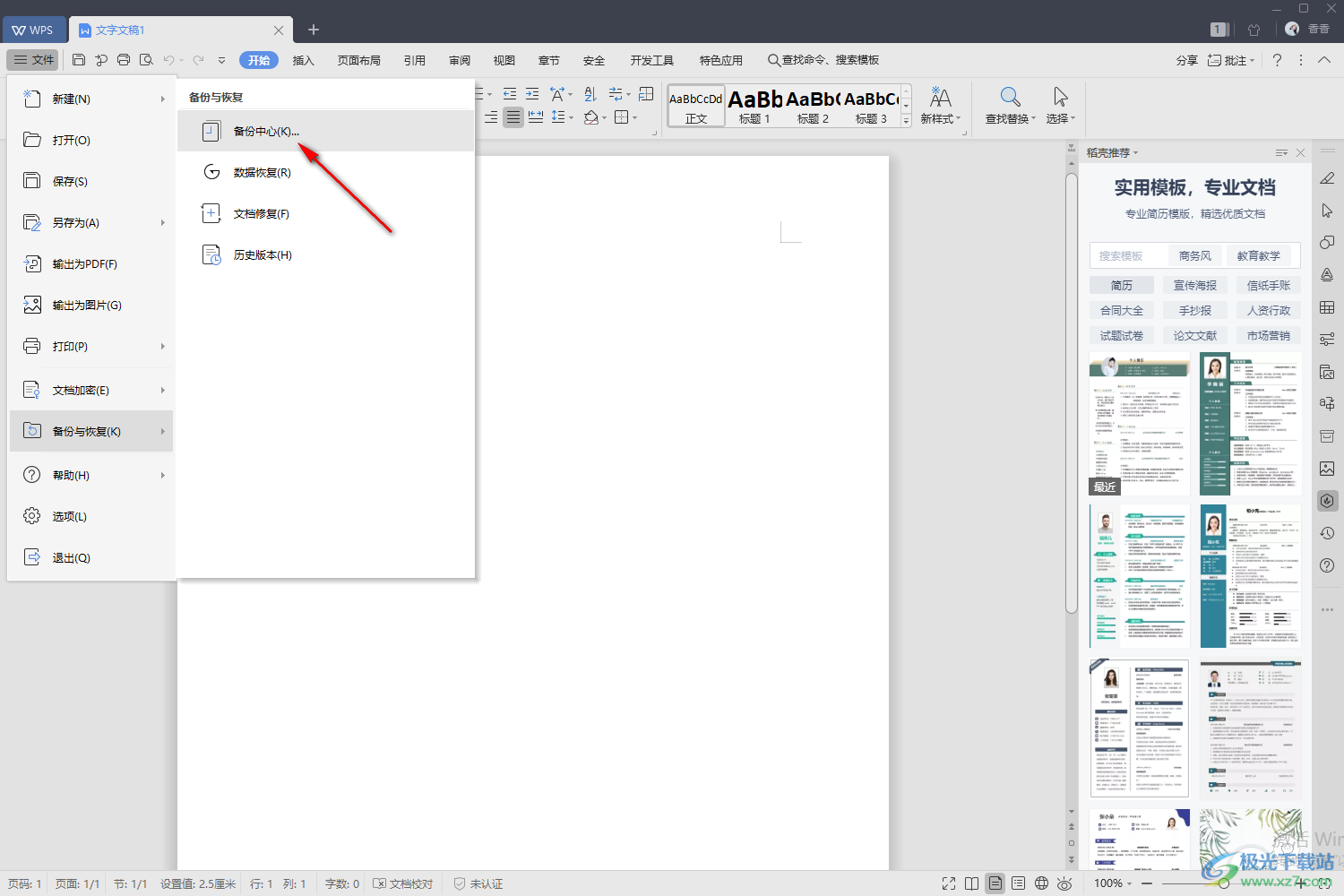The image size is (1344, 896).
Task: Open Backup Center (备份中心) entry
Action: [x=325, y=131]
